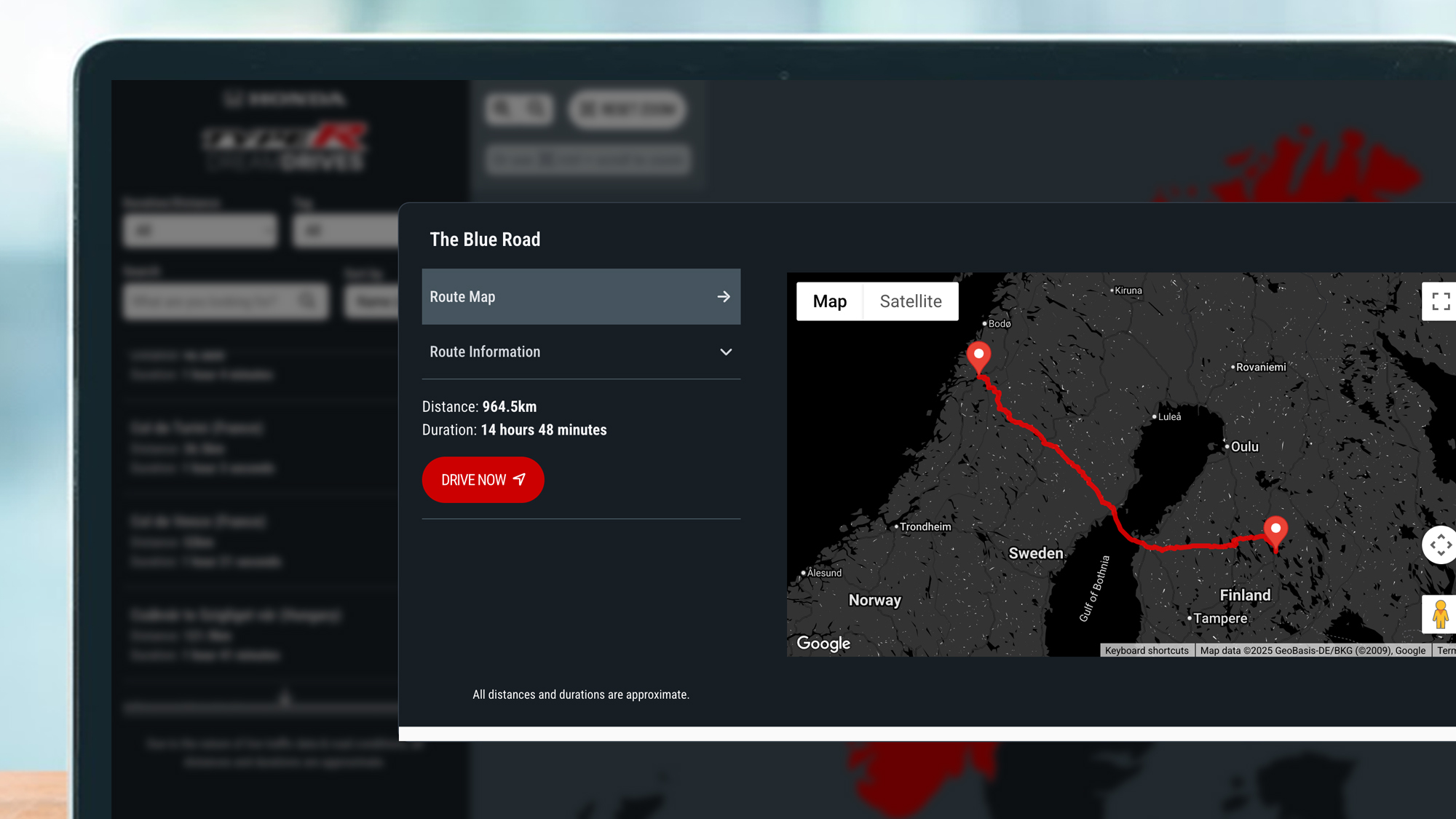Click the red route end pin in Finland
Viewport: 1456px width, 819px height.
(x=1275, y=531)
